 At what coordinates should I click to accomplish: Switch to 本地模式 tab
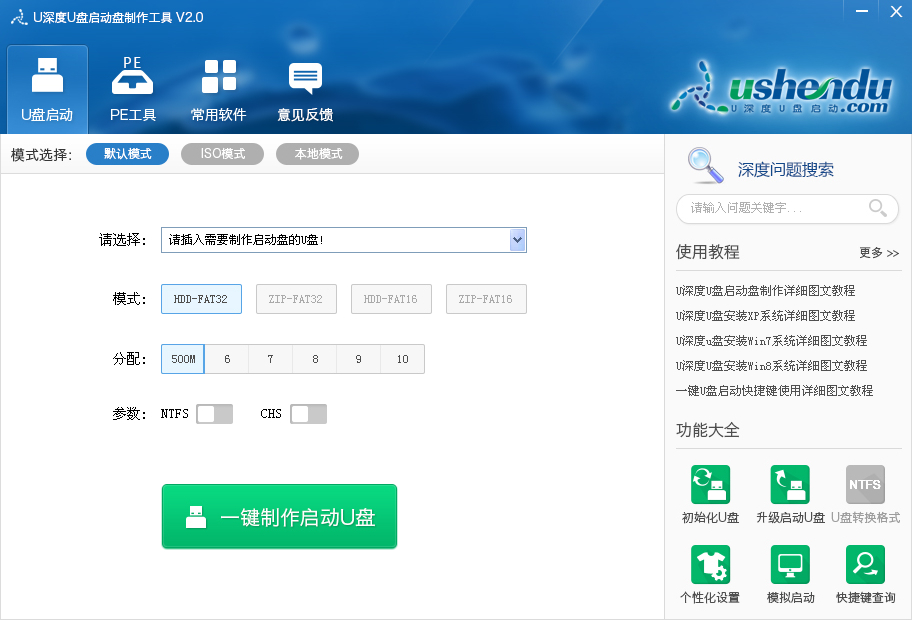317,153
